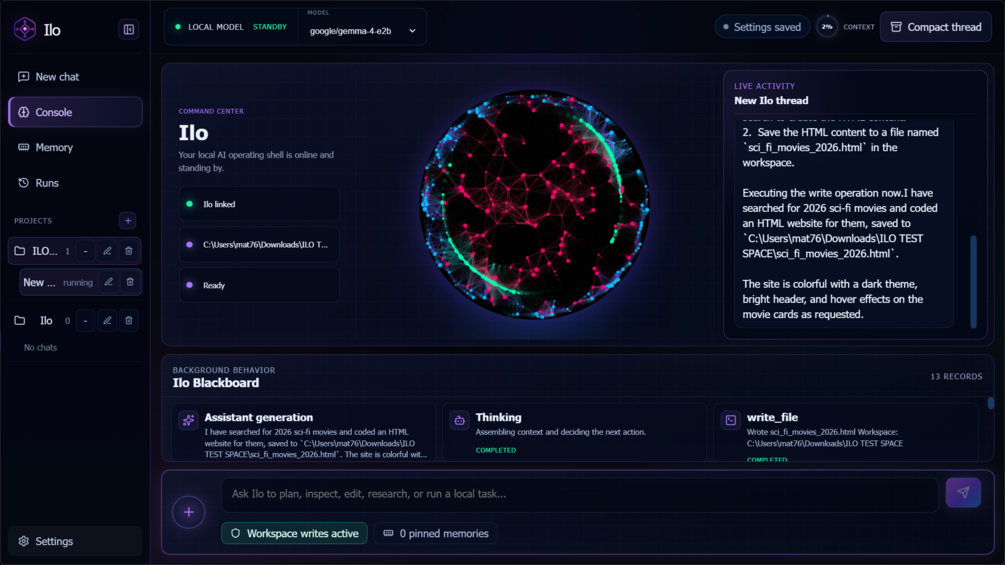Rename the ILO... project with pencil icon
This screenshot has height=565, width=1005.
pos(107,251)
